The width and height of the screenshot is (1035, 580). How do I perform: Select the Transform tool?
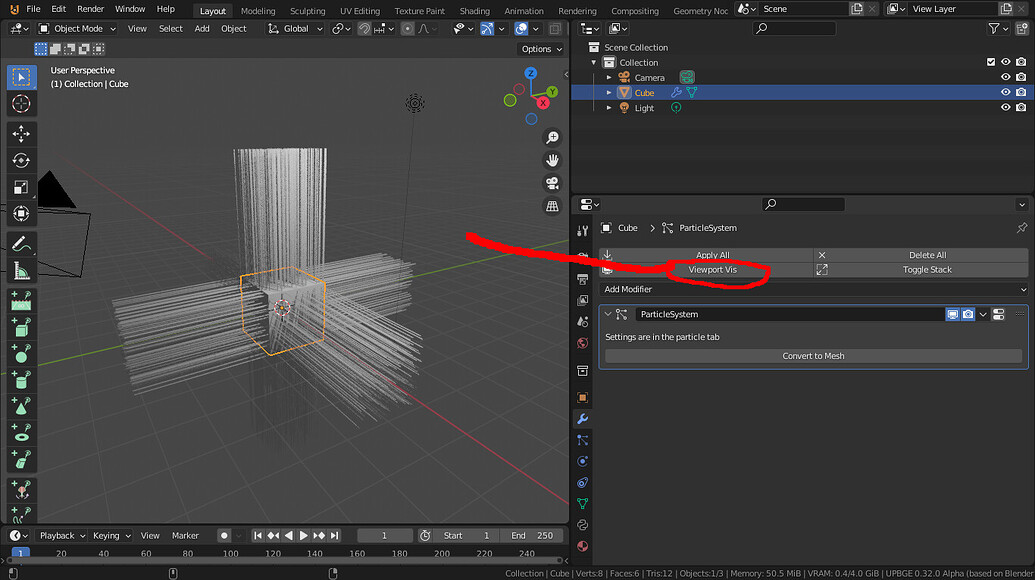pyautogui.click(x=21, y=214)
